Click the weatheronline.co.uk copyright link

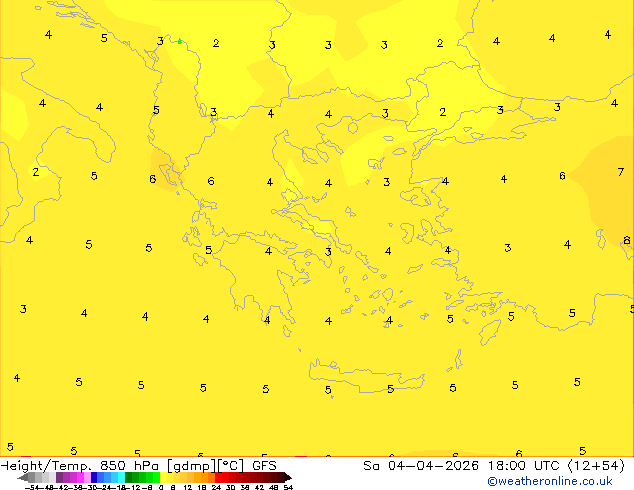point(550,481)
